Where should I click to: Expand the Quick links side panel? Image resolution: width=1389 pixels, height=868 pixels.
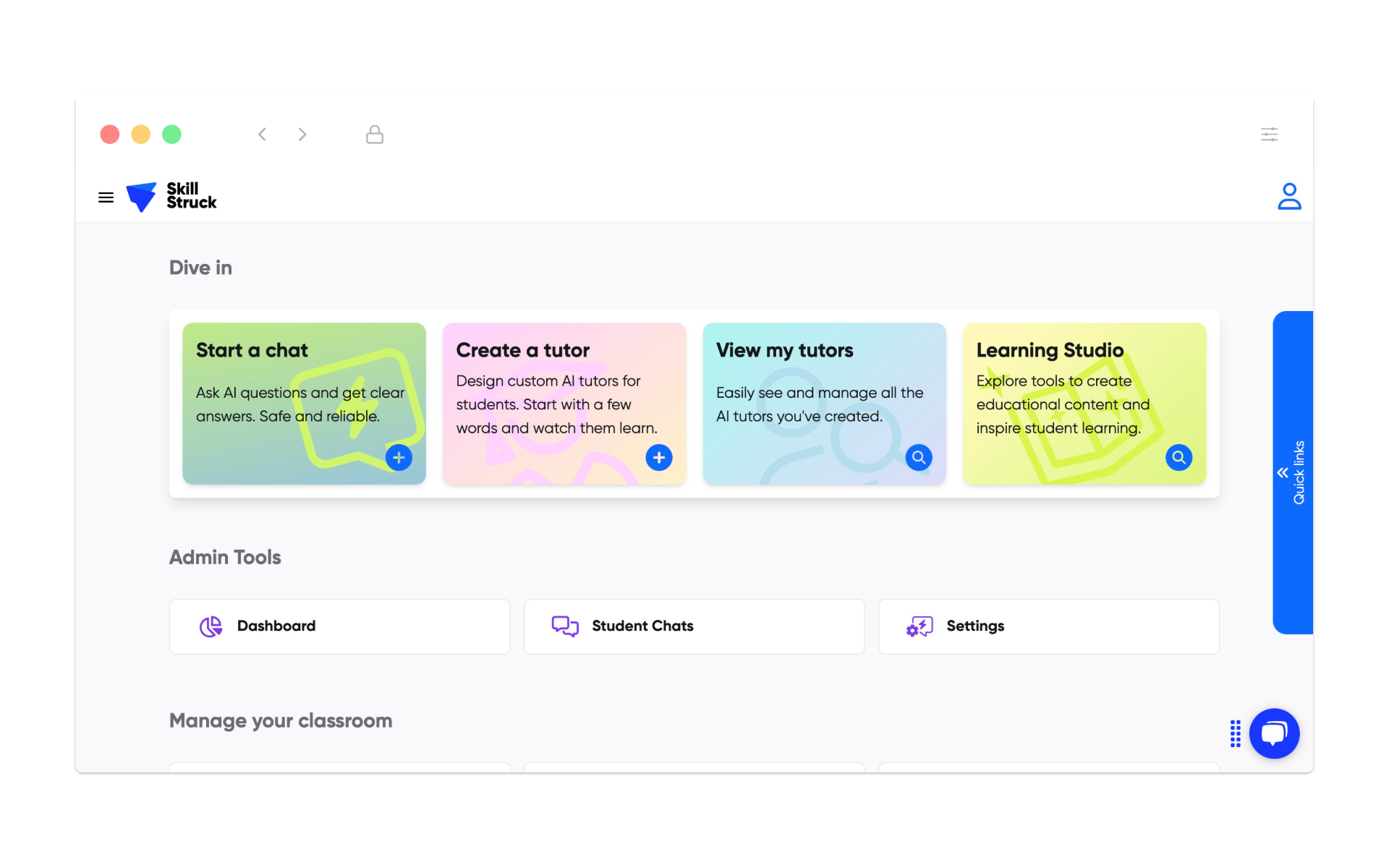[1292, 473]
